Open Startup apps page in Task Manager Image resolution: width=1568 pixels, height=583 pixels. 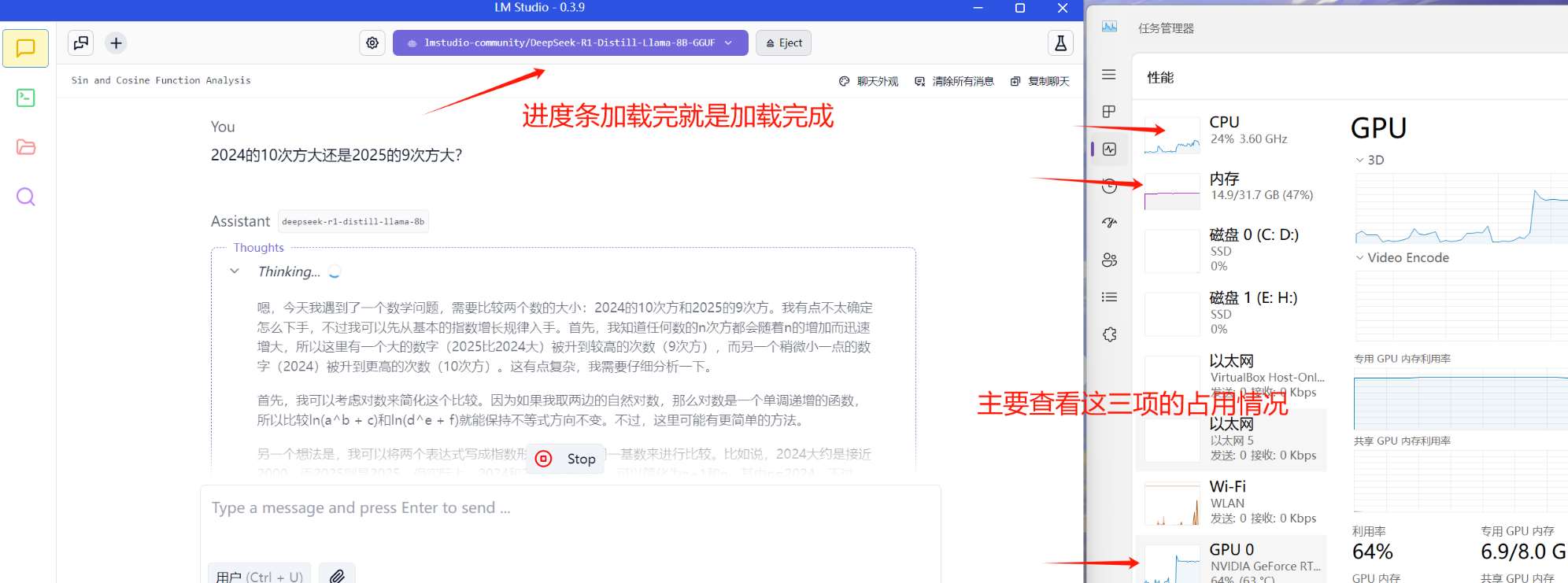pyautogui.click(x=1109, y=223)
